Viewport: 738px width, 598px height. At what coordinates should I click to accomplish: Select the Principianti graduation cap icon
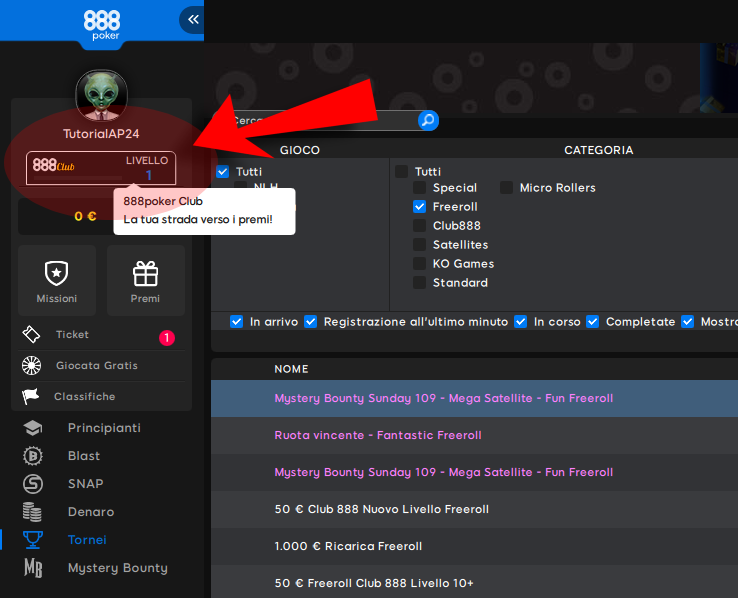pos(33,428)
